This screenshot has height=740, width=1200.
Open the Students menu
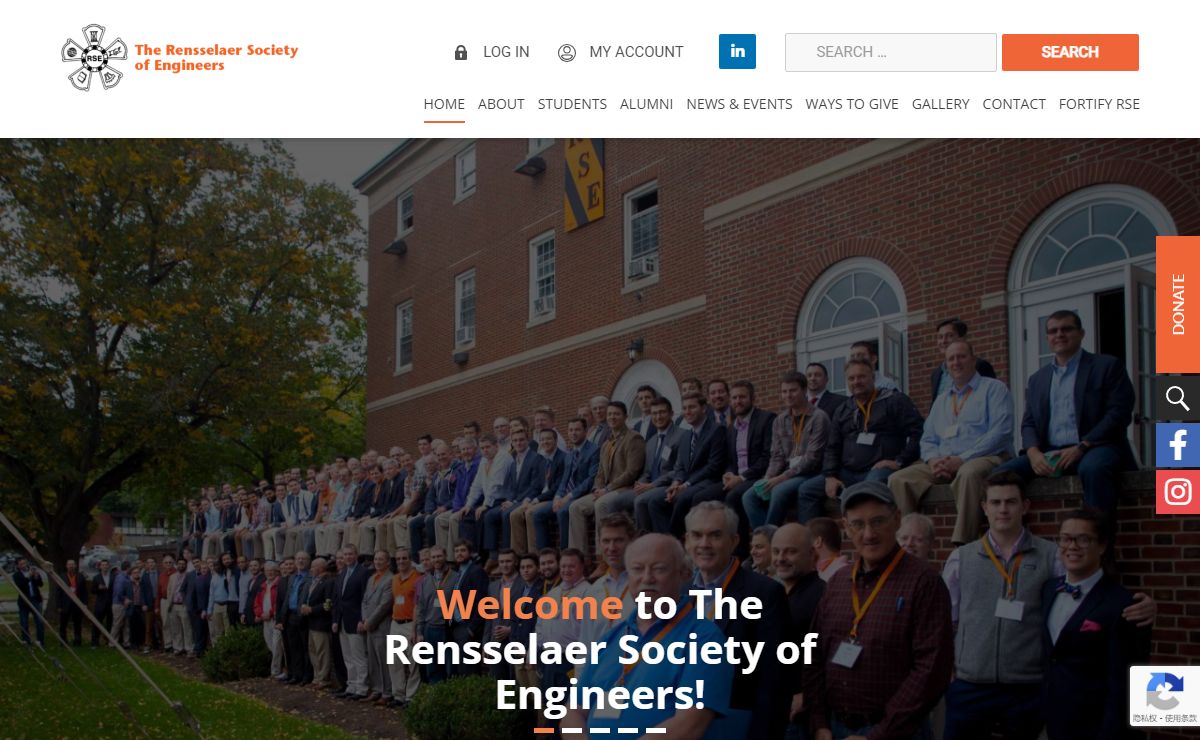coord(572,104)
